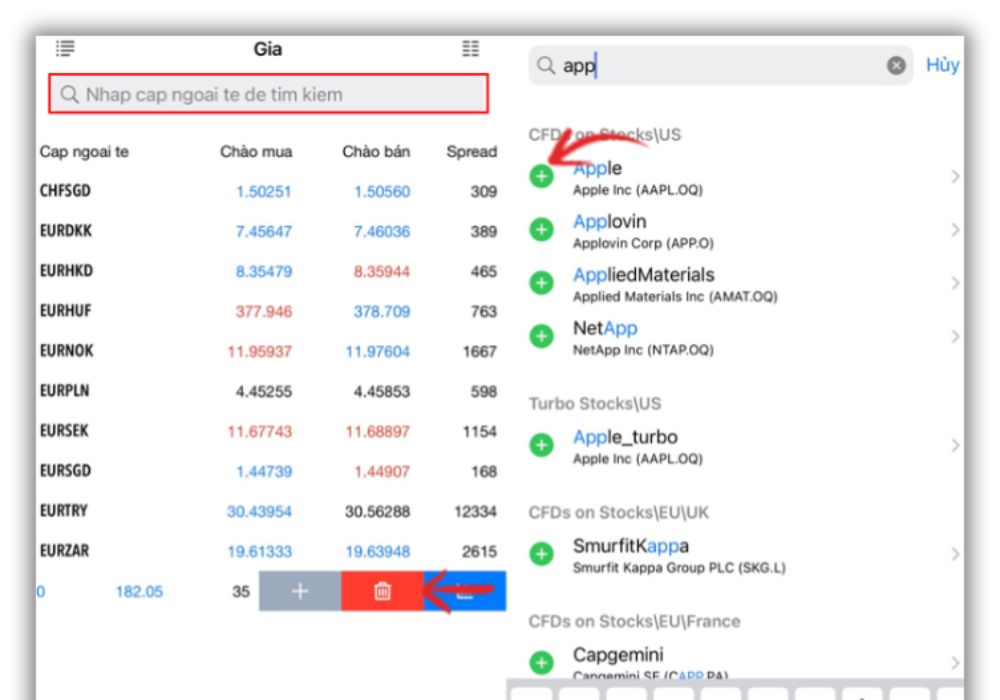1000x700 pixels.
Task: Add Capgemini with green plus
Action: point(541,663)
